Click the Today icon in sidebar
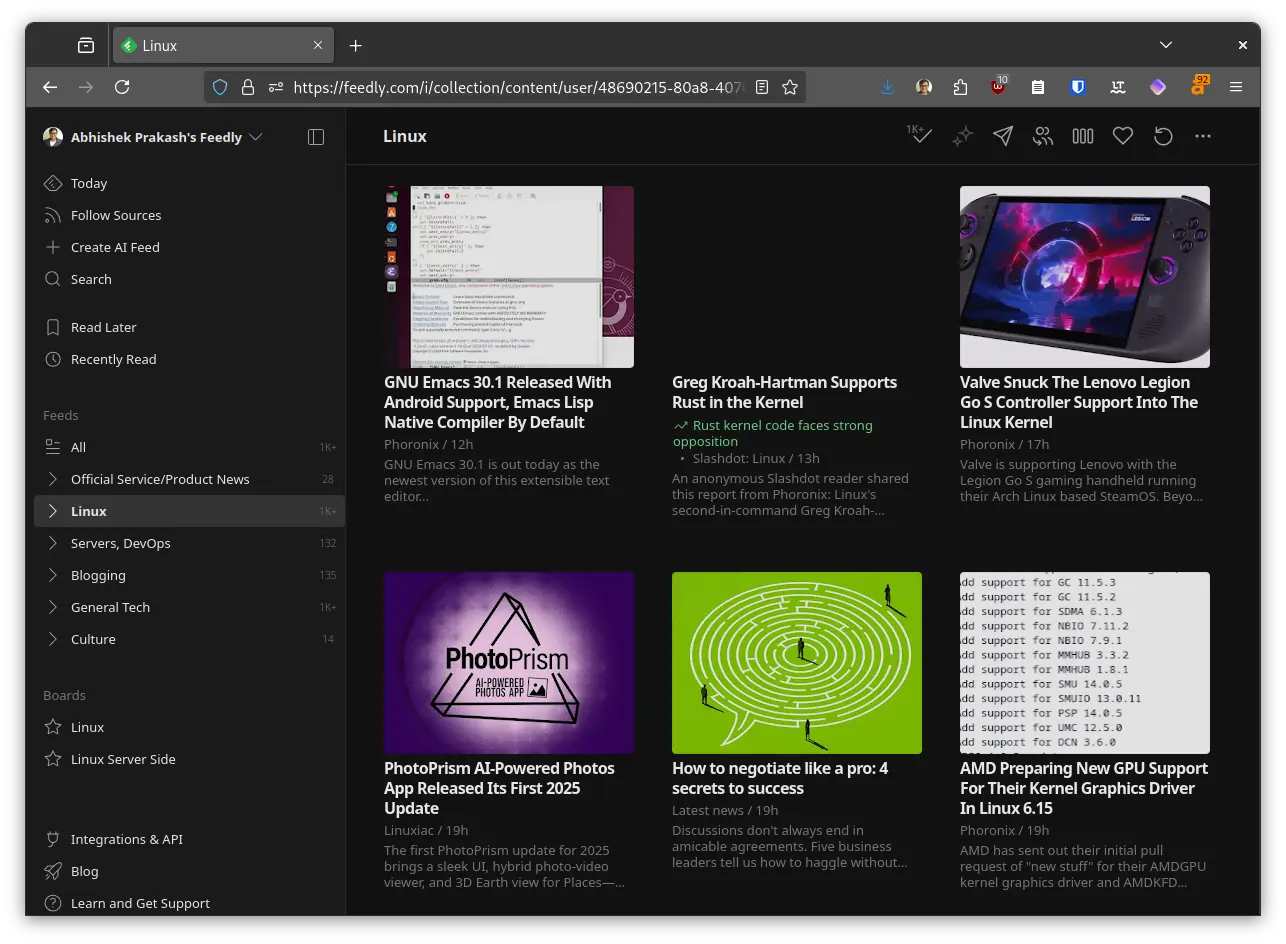Viewport: 1286px width, 944px height. [53, 183]
